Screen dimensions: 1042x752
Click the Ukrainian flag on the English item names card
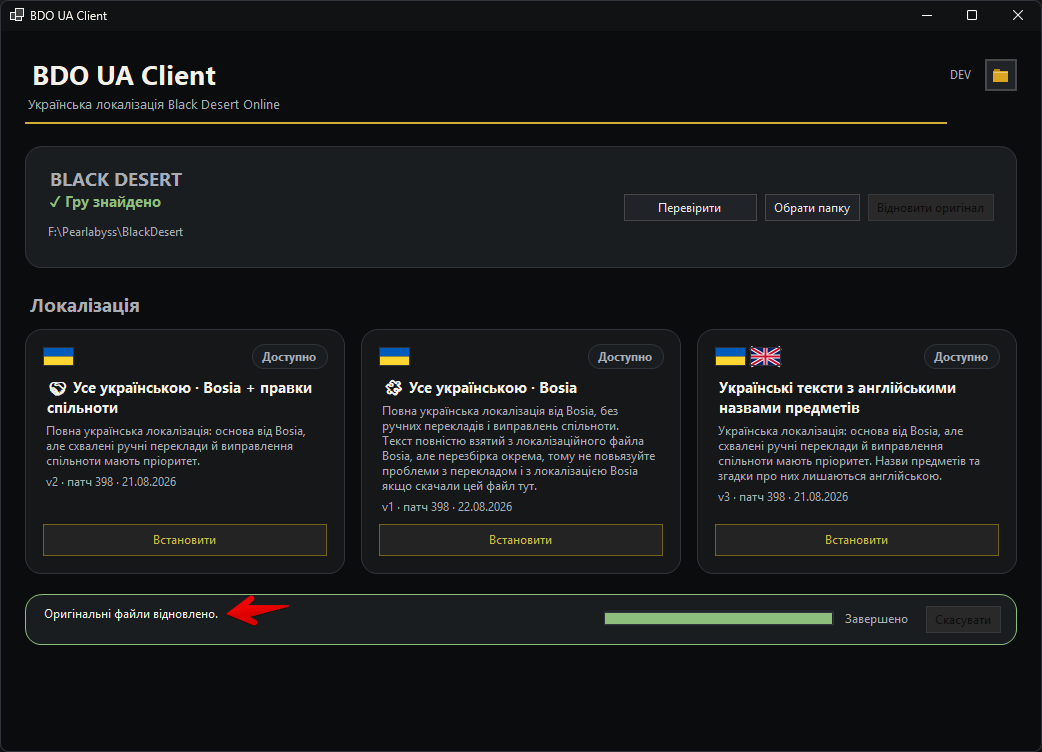pyautogui.click(x=730, y=356)
